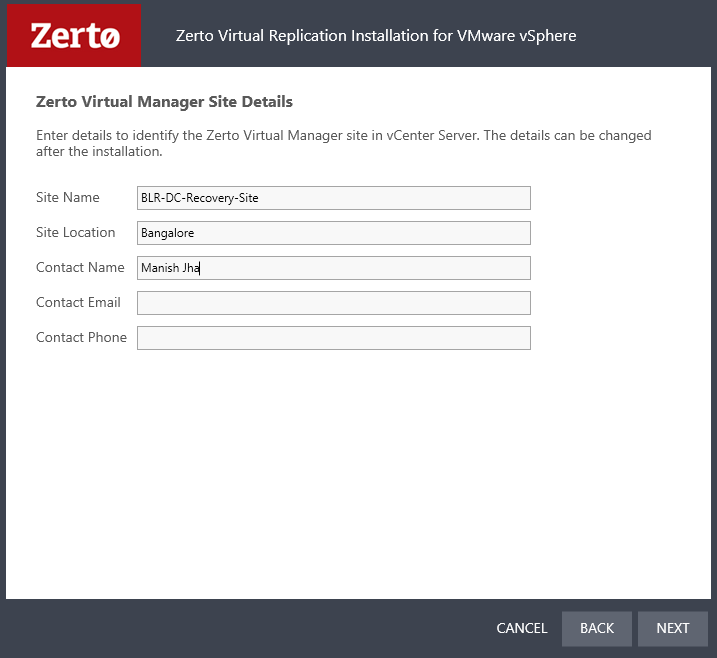The image size is (717, 658).
Task: Focus the Site Location field containing Bangalore
Action: coord(333,233)
